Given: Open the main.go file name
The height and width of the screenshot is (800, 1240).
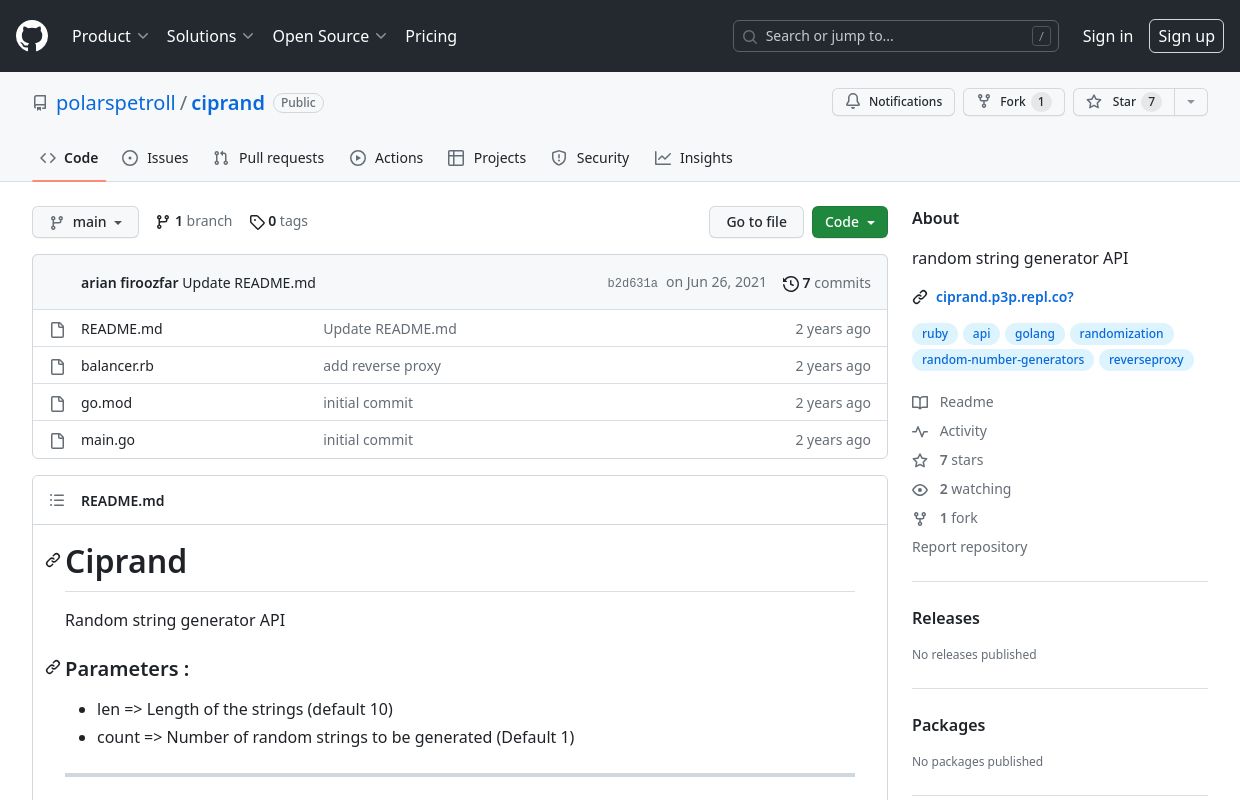Looking at the screenshot, I should [108, 440].
